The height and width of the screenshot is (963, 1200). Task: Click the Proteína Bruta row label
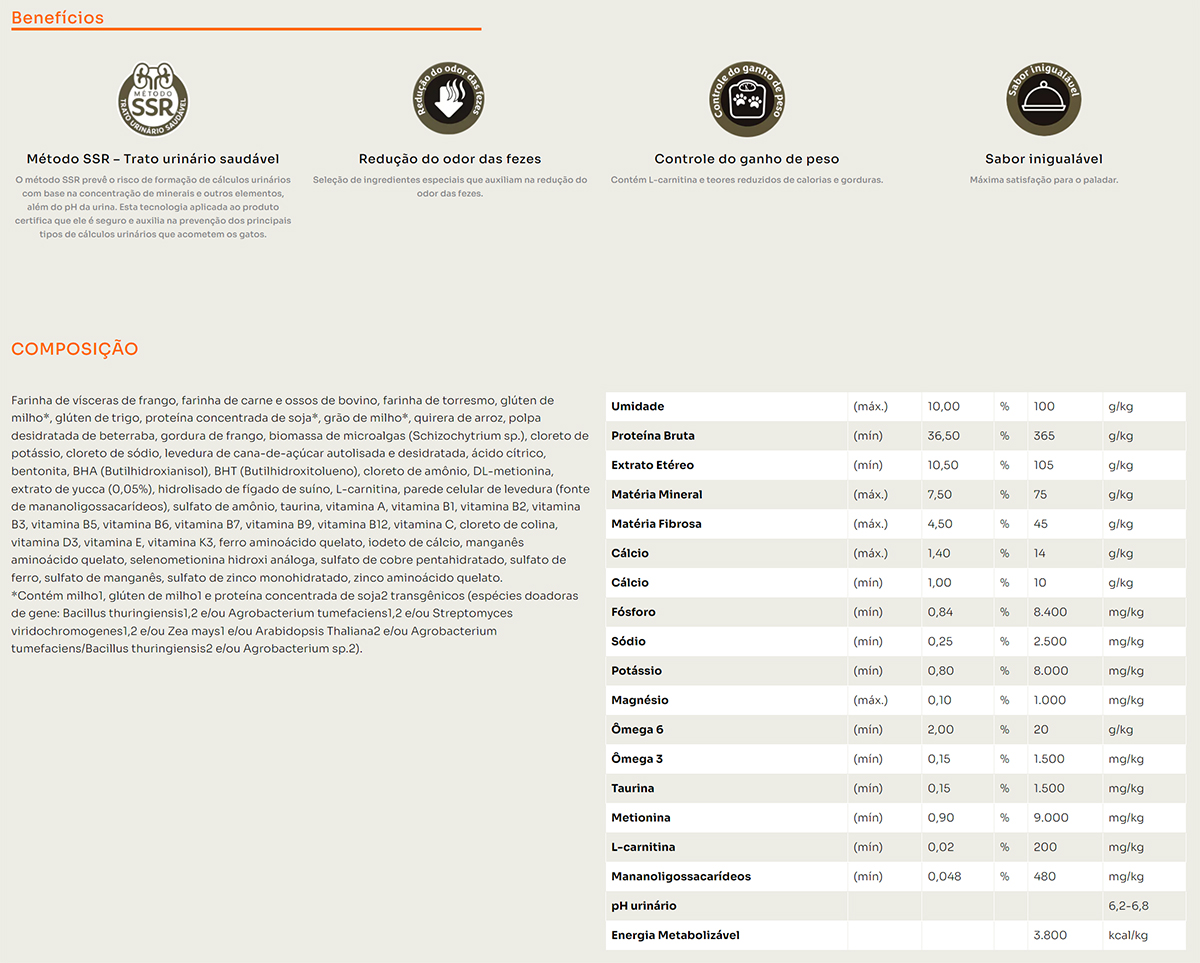[x=652, y=436]
